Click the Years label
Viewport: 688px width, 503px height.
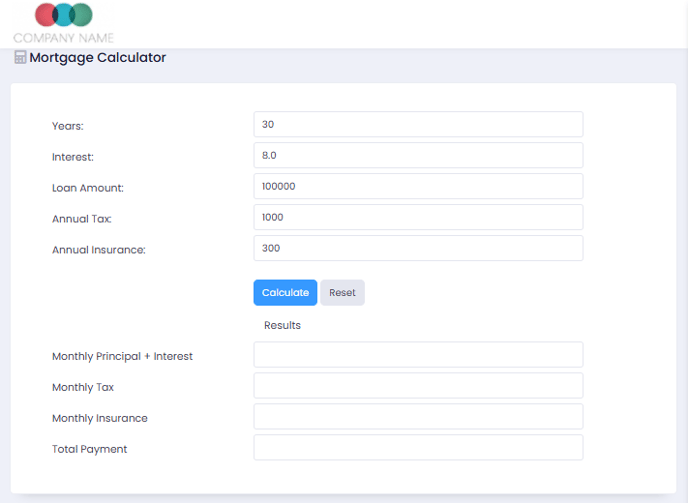coord(68,126)
